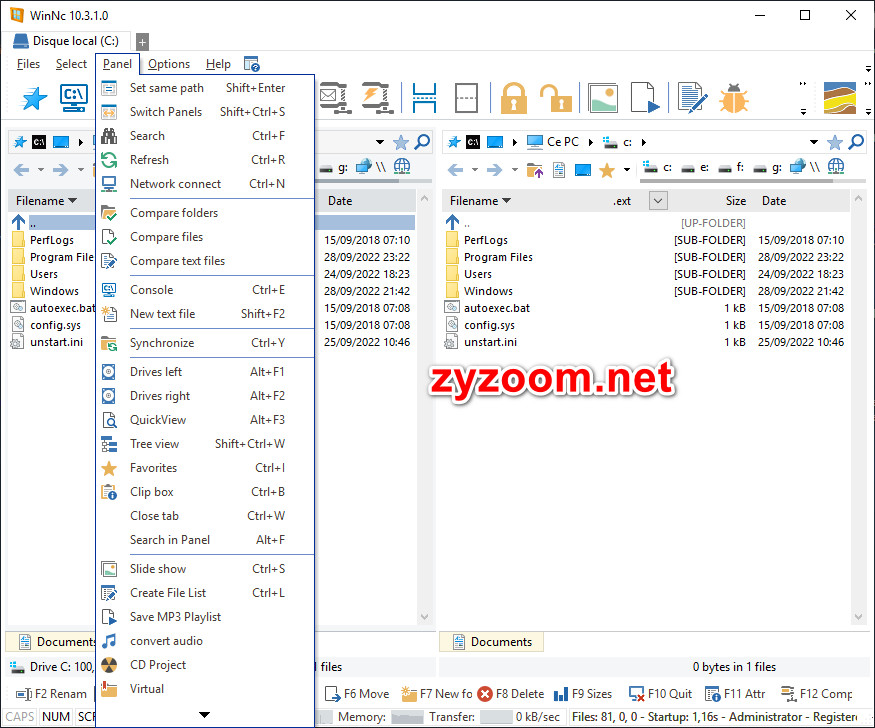Click the landscape layers skin icon
This screenshot has height=728, width=875.
coord(840,98)
